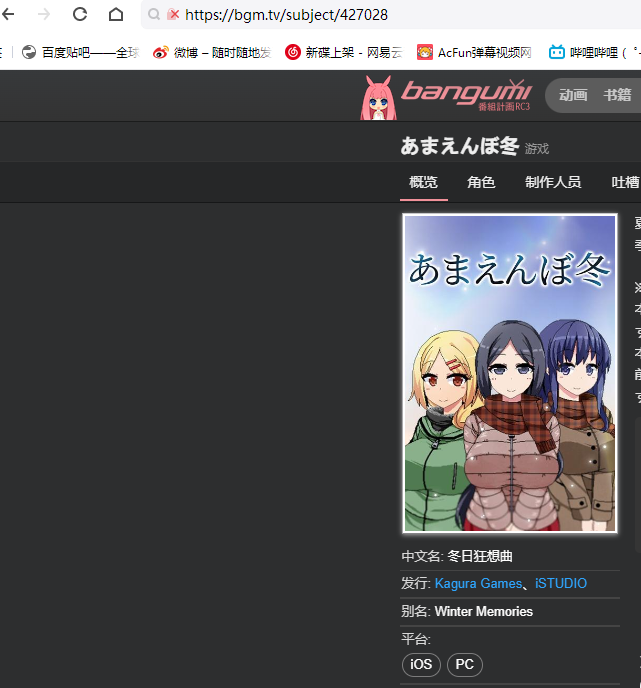Select the PC platform tag

[x=465, y=664]
